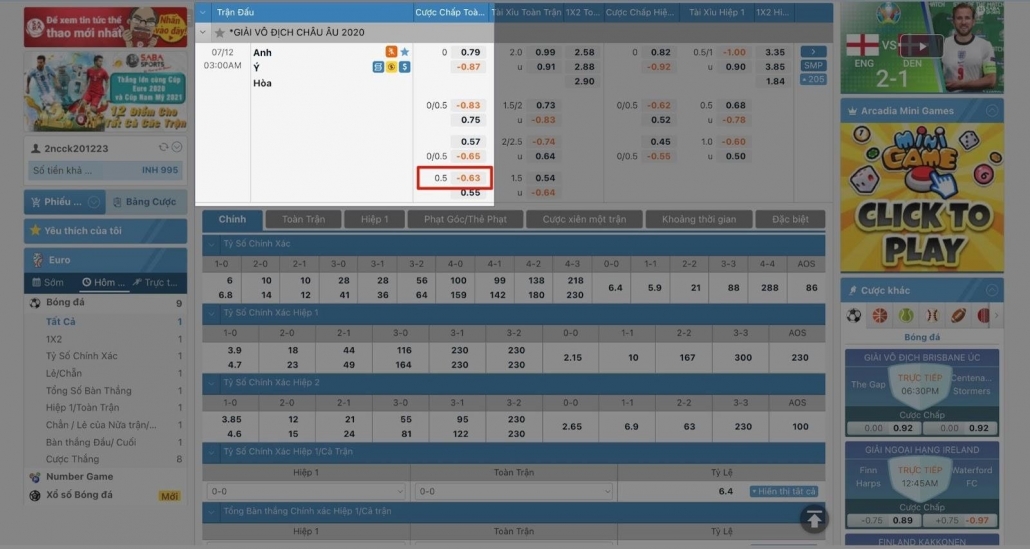Select the basketball icon under Cược khác
The image size is (1030, 549).
pyautogui.click(x=880, y=316)
